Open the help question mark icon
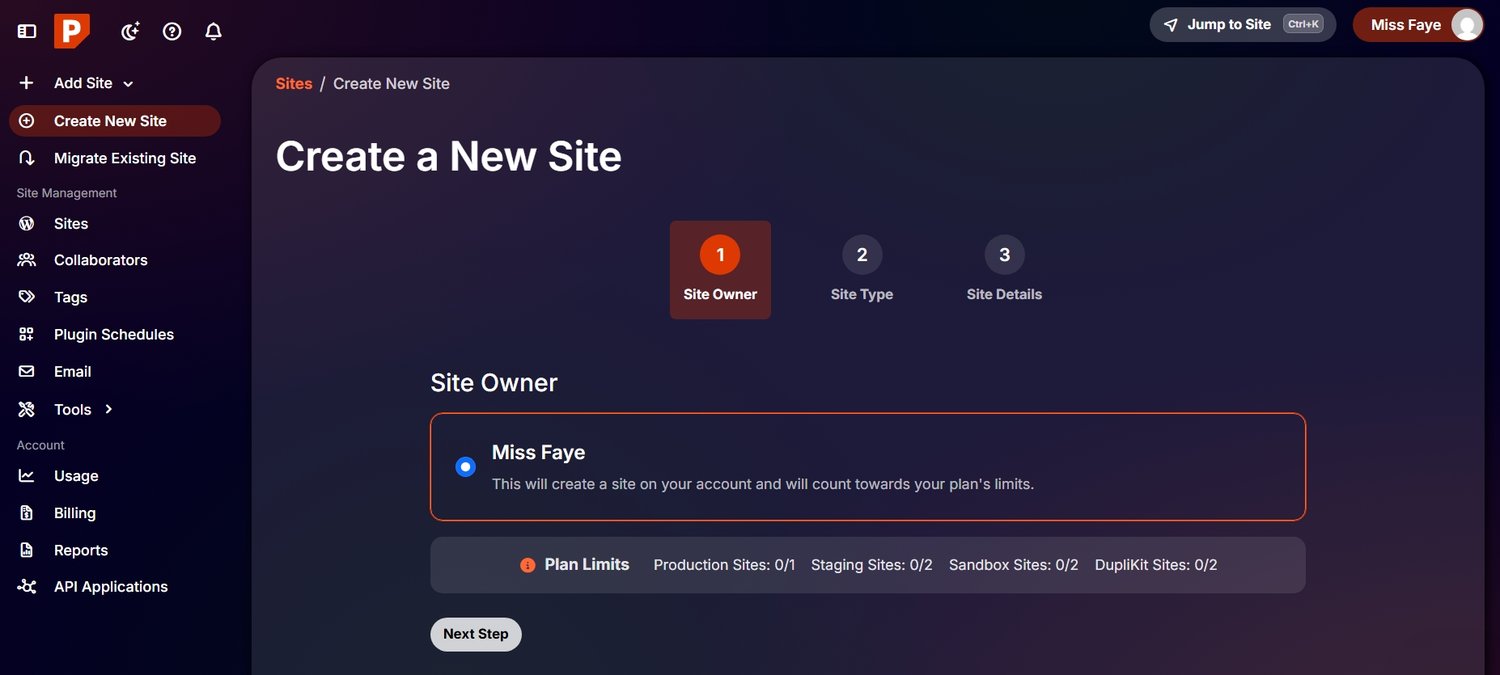The image size is (1500, 675). coord(172,31)
